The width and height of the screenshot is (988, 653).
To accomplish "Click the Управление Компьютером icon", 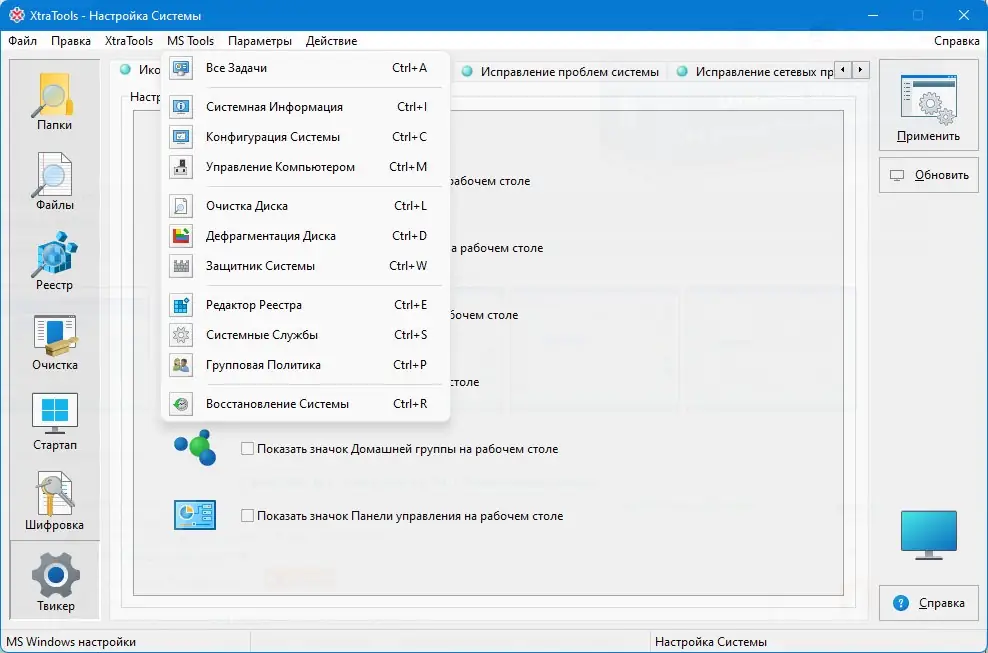I will coord(181,167).
